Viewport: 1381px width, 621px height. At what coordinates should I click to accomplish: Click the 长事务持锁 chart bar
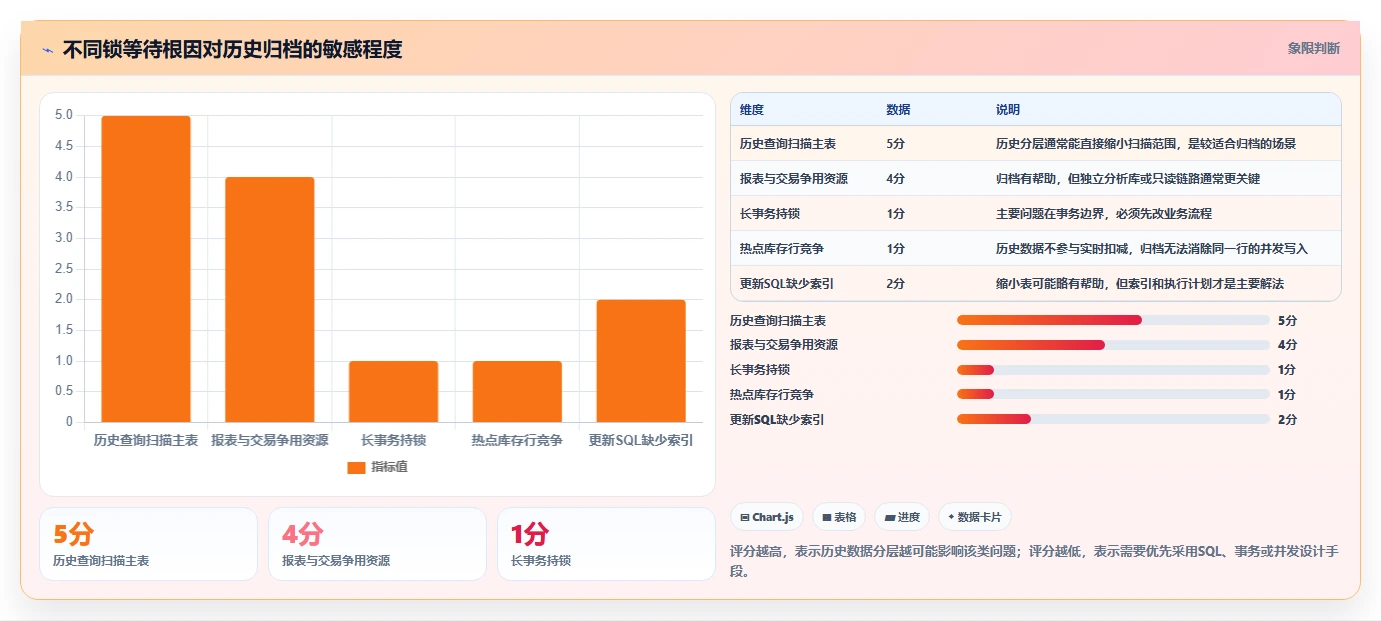pyautogui.click(x=393, y=391)
